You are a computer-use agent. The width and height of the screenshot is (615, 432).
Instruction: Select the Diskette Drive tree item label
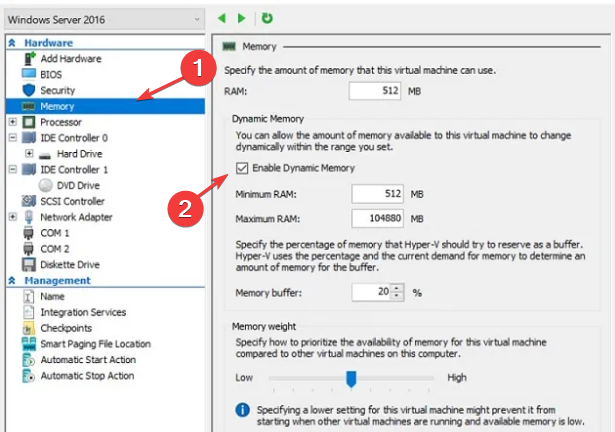click(70, 265)
